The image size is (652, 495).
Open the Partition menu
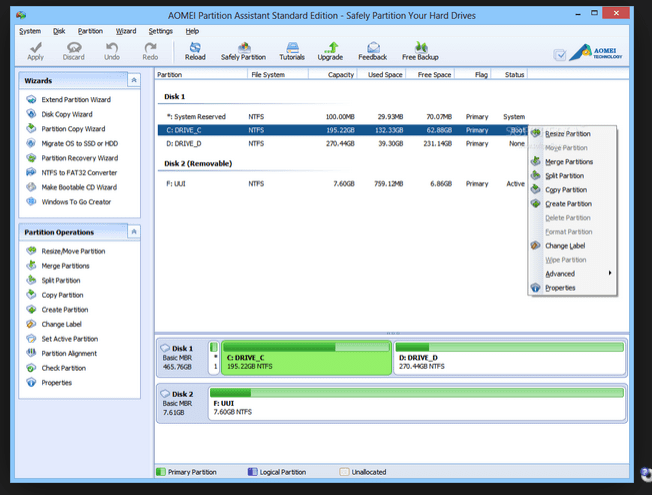90,31
